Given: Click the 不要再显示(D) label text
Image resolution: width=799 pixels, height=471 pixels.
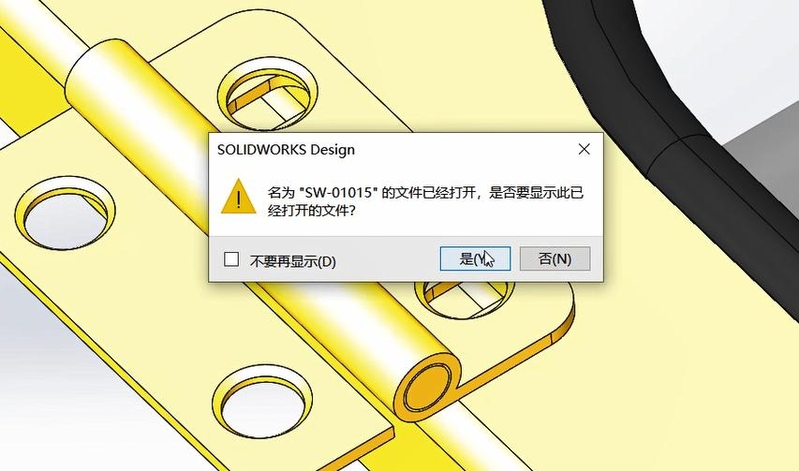Looking at the screenshot, I should click(x=293, y=261).
